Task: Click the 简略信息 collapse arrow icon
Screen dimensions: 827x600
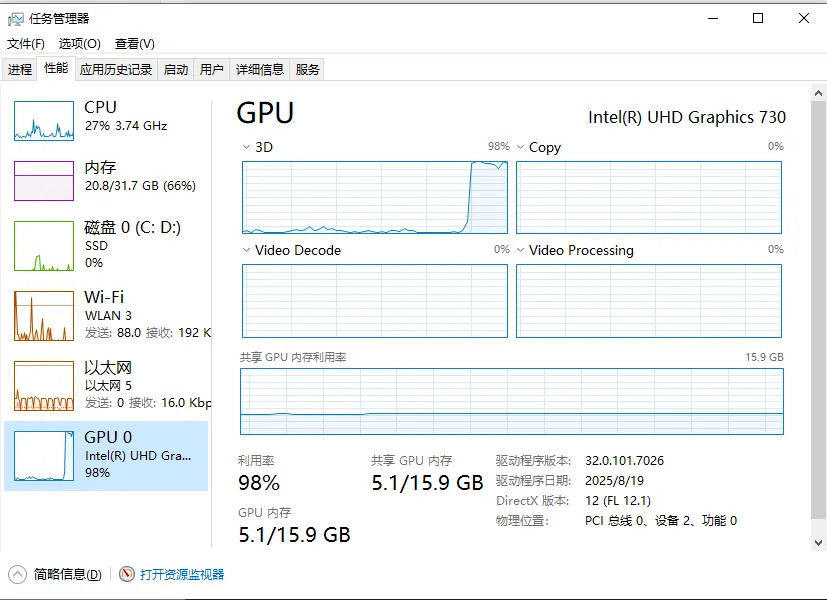Action: click(17, 574)
